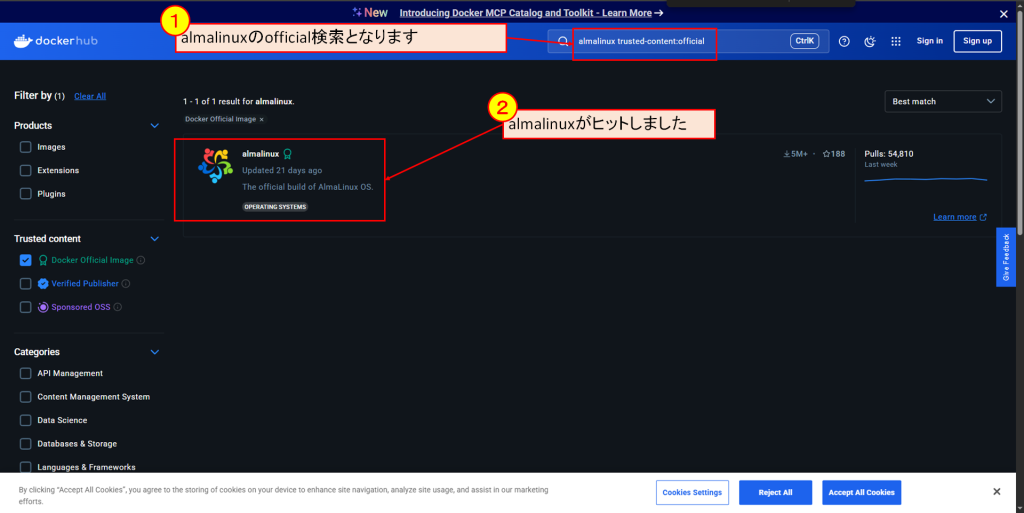Click the OPERATING SYSTEMS tag
This screenshot has width=1024, height=513.
coord(275,207)
